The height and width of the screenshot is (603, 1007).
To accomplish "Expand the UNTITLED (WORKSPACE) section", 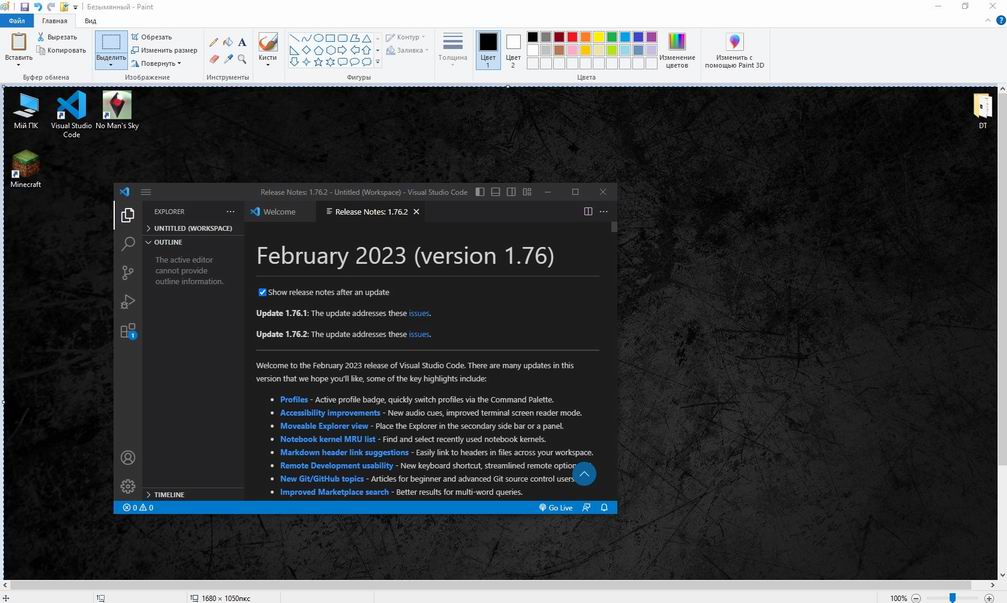I will coord(193,229).
